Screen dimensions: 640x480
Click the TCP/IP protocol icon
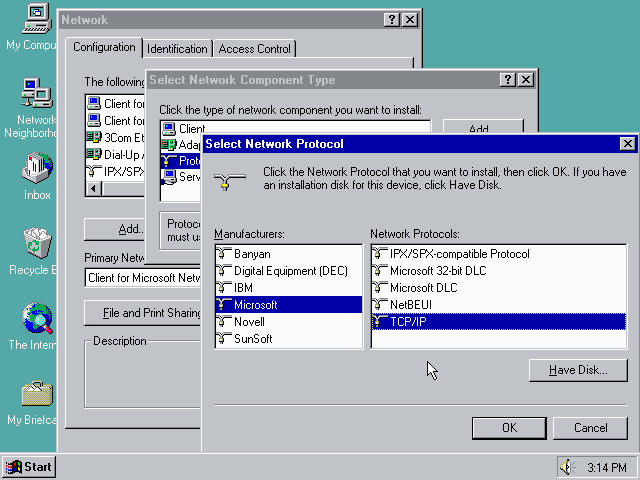coord(380,322)
